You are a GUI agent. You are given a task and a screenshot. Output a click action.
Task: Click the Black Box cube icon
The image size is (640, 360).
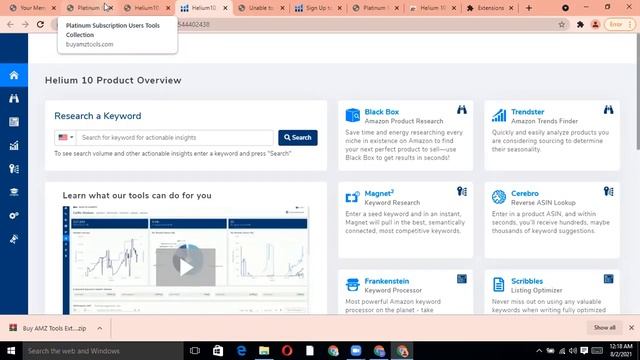(353, 116)
